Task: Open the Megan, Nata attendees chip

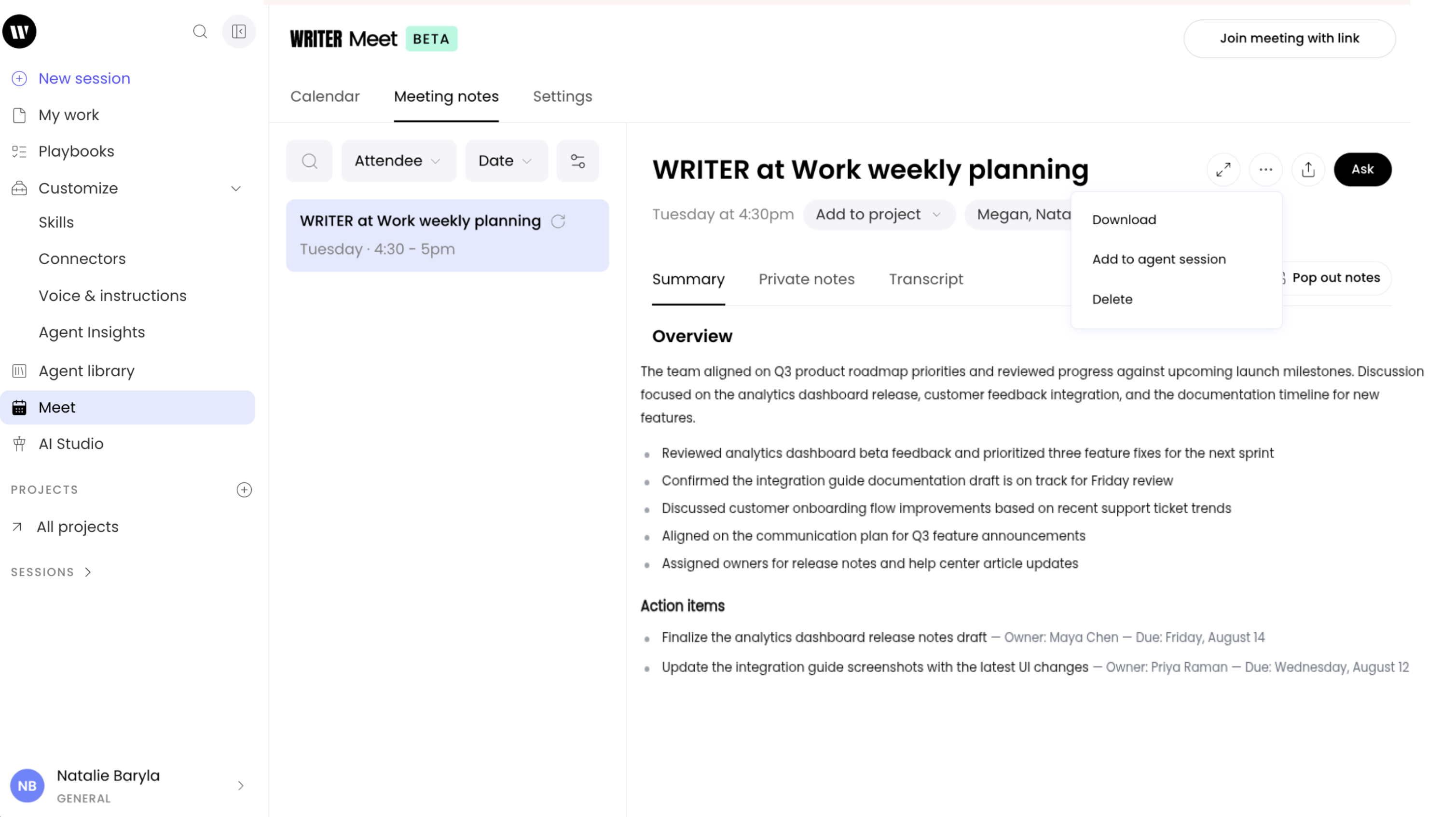Action: click(1018, 215)
